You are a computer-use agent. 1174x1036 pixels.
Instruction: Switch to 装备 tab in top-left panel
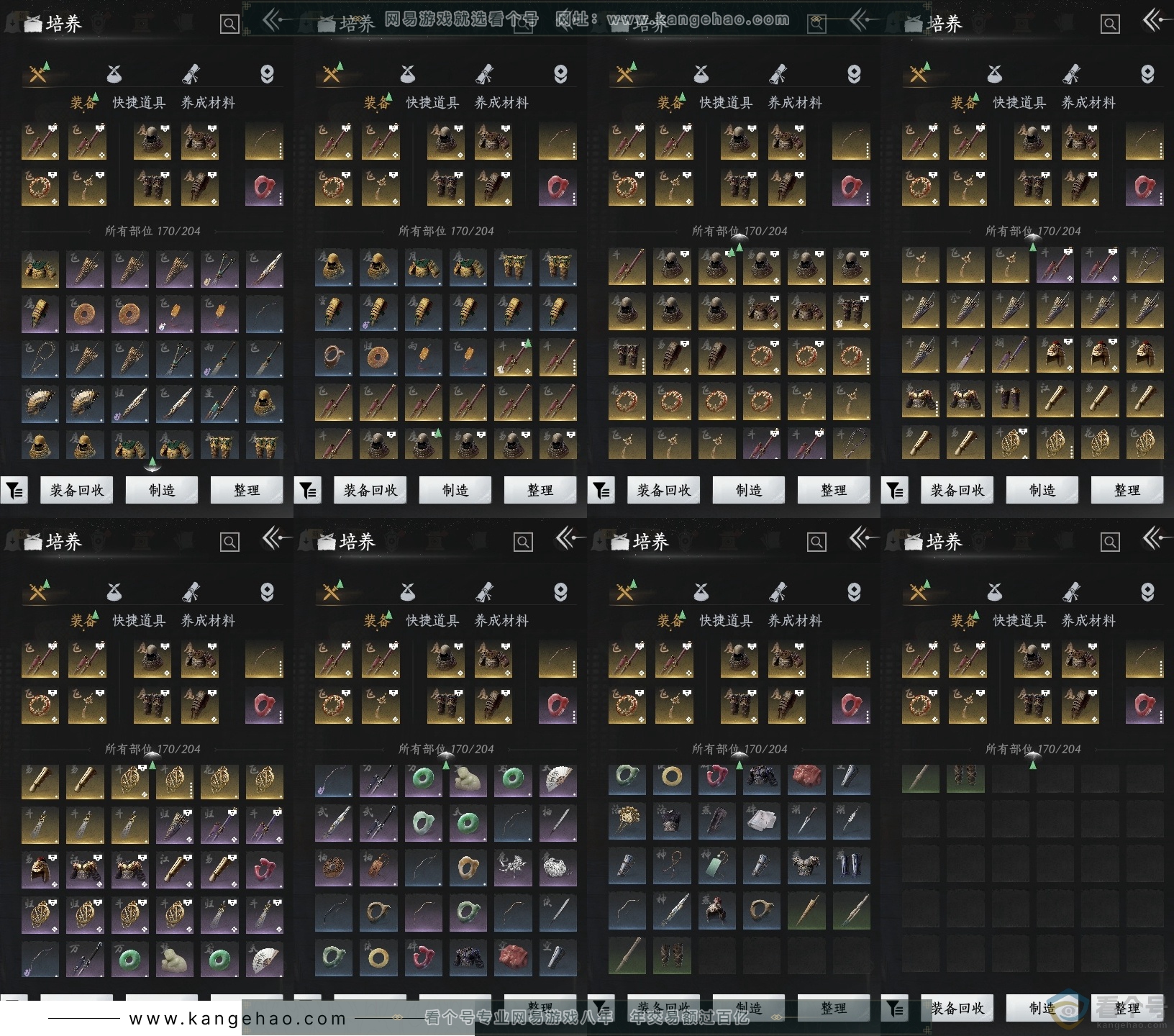coord(83,103)
